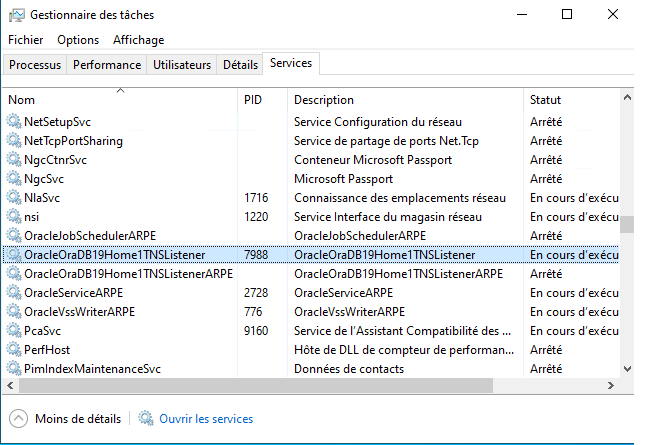The image size is (652, 445).
Task: Open the Fichier menu
Action: tap(25, 40)
